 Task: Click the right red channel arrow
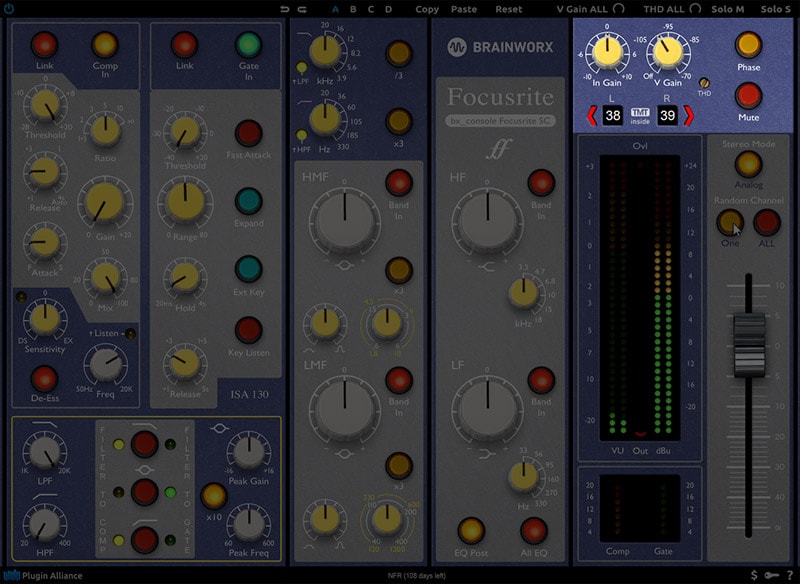point(688,117)
